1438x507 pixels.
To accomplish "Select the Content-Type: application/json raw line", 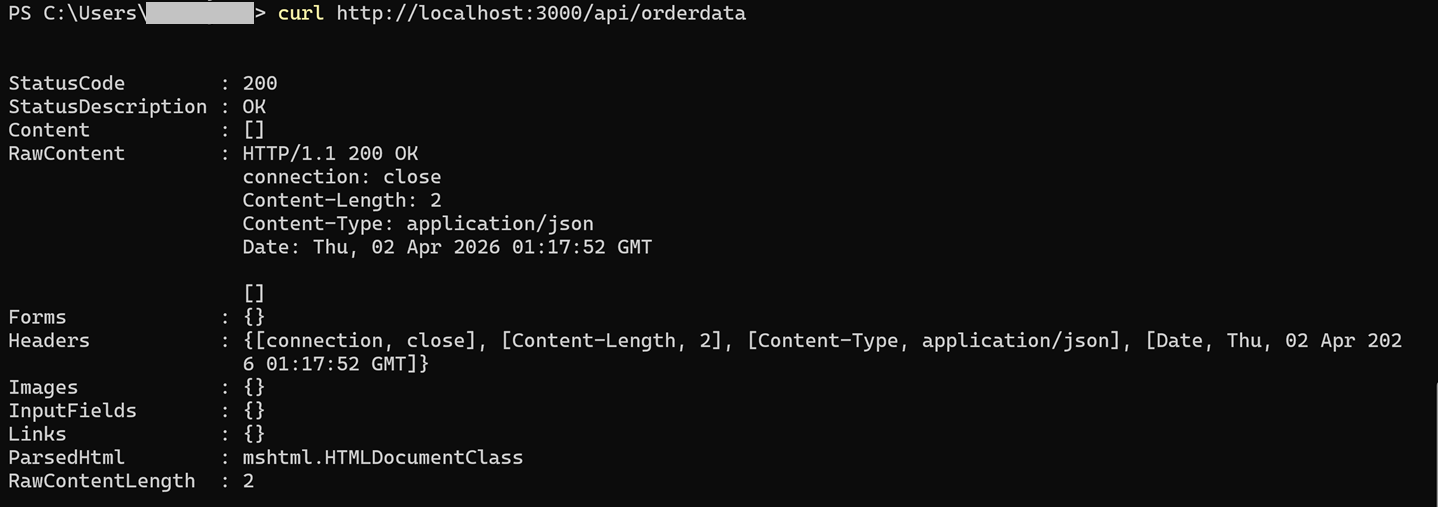I will pyautogui.click(x=417, y=224).
